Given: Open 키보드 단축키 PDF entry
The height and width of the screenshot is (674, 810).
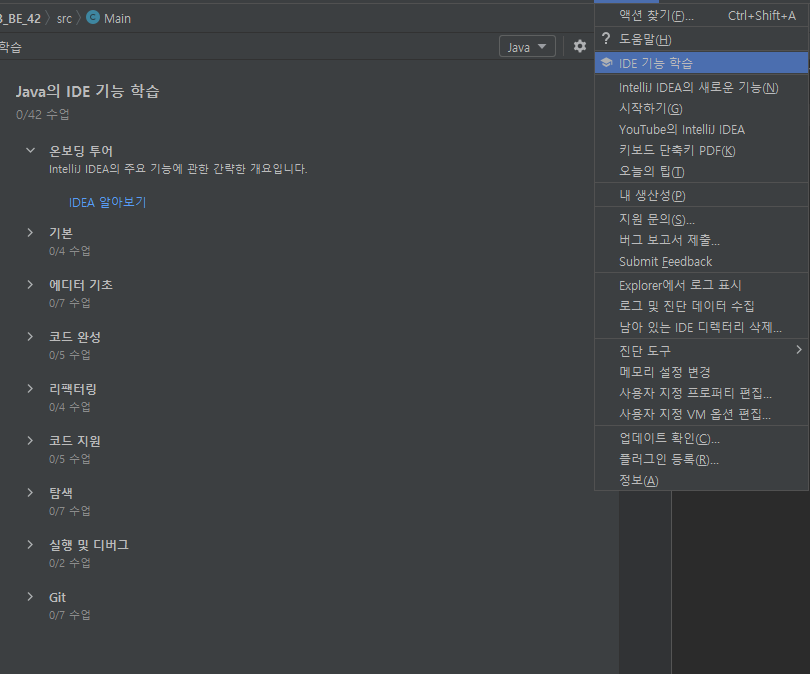Looking at the screenshot, I should click(x=702, y=150).
